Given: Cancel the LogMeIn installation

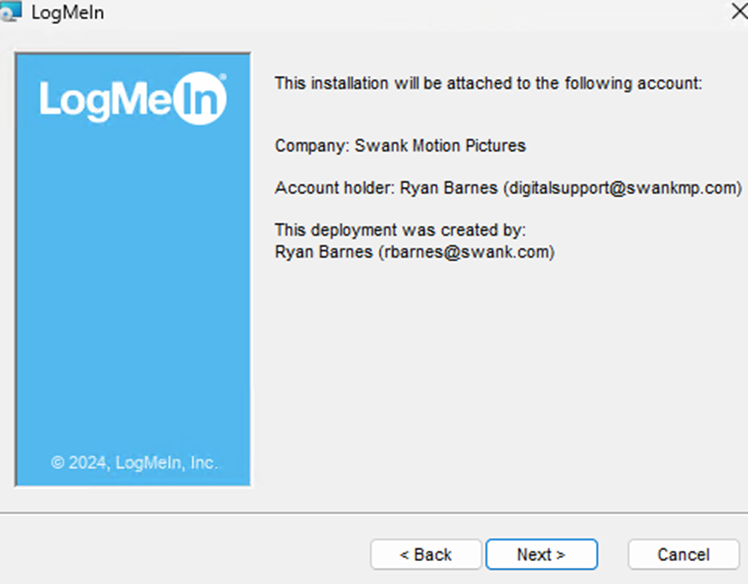Looking at the screenshot, I should [683, 554].
